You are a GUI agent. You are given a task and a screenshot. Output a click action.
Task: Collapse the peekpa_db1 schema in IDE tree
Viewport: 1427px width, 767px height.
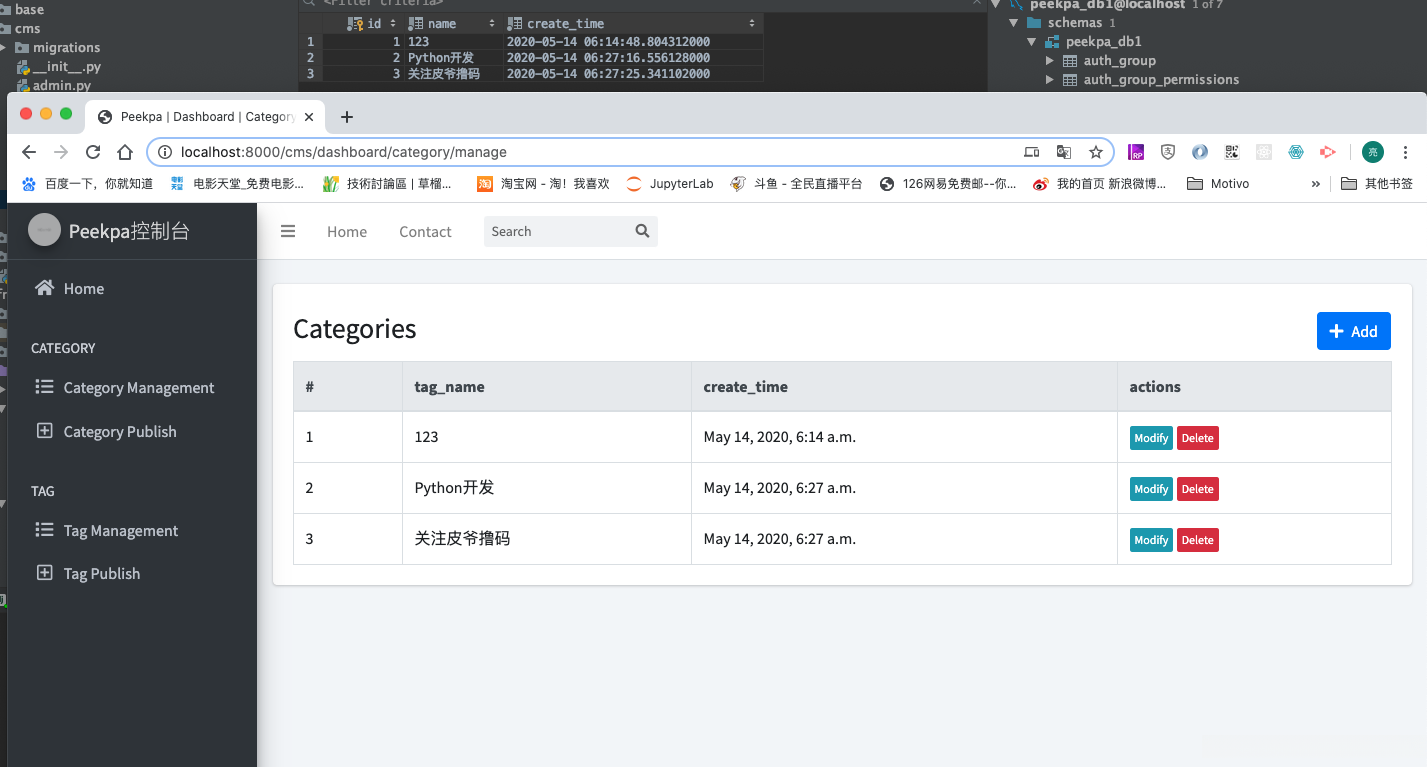1032,42
